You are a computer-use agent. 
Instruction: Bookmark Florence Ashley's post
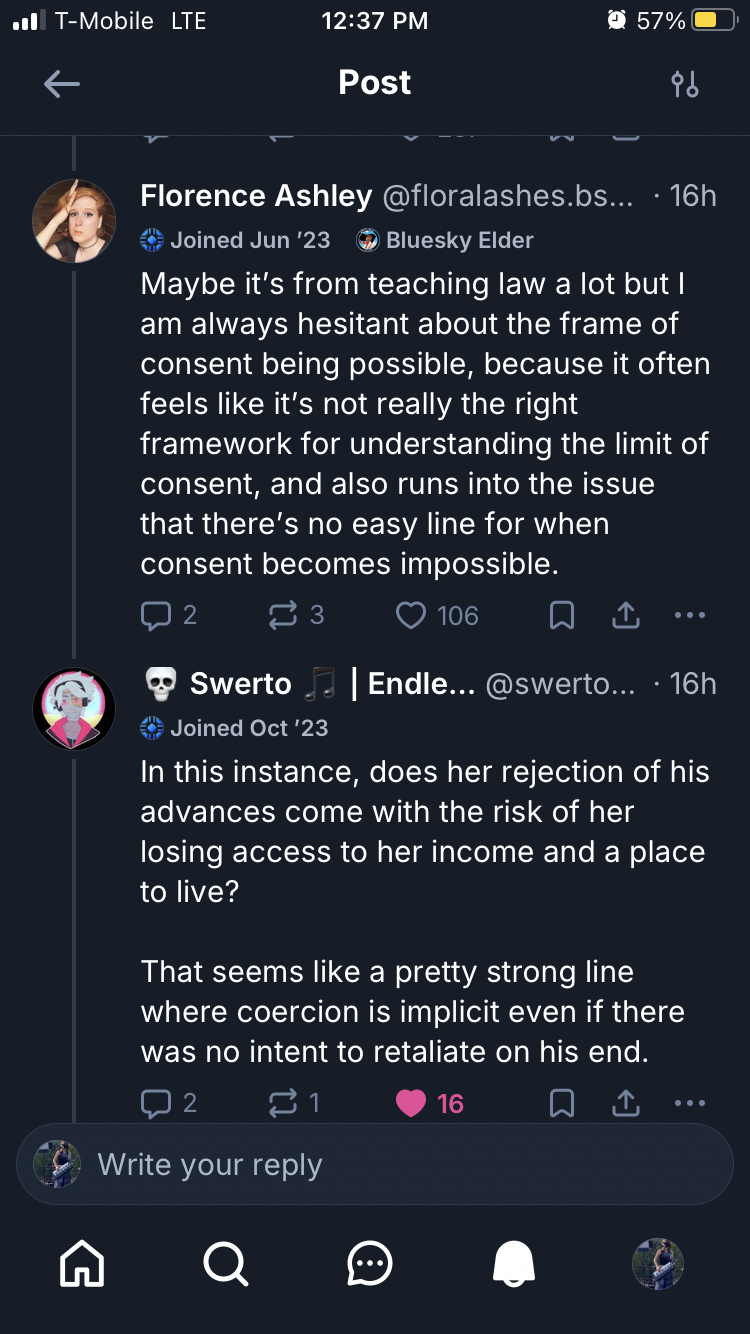coord(562,616)
